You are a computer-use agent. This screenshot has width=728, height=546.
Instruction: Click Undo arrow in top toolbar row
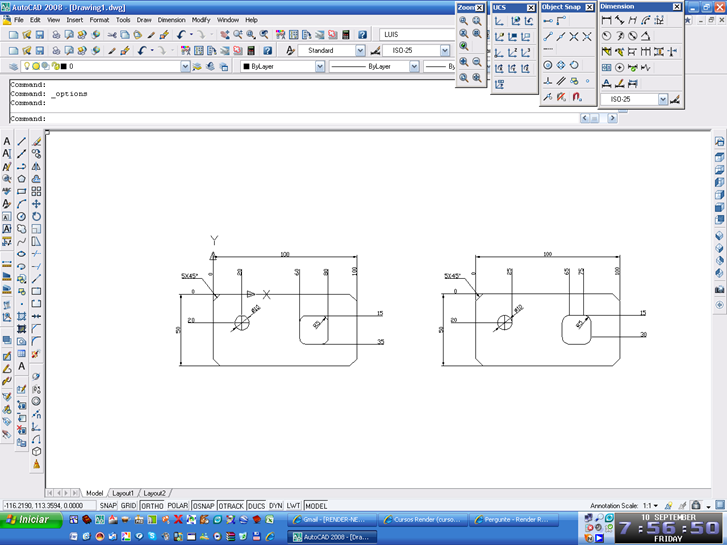[181, 34]
